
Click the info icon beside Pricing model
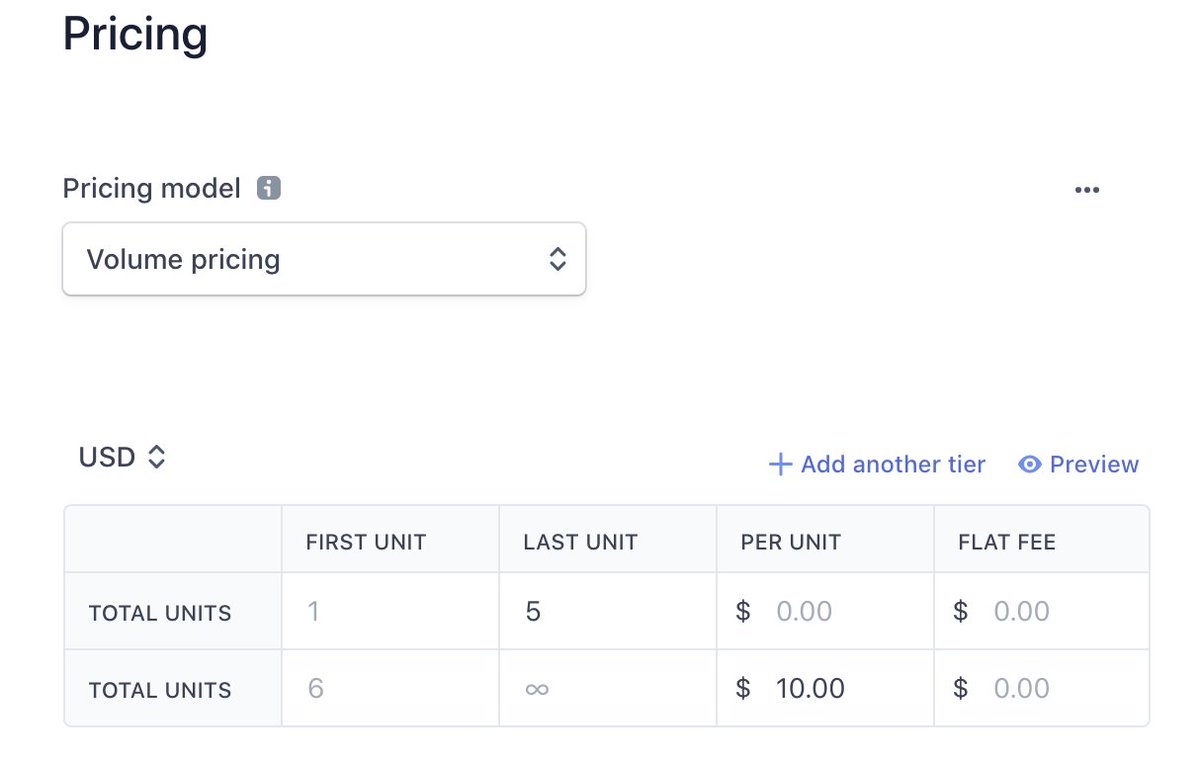point(268,188)
